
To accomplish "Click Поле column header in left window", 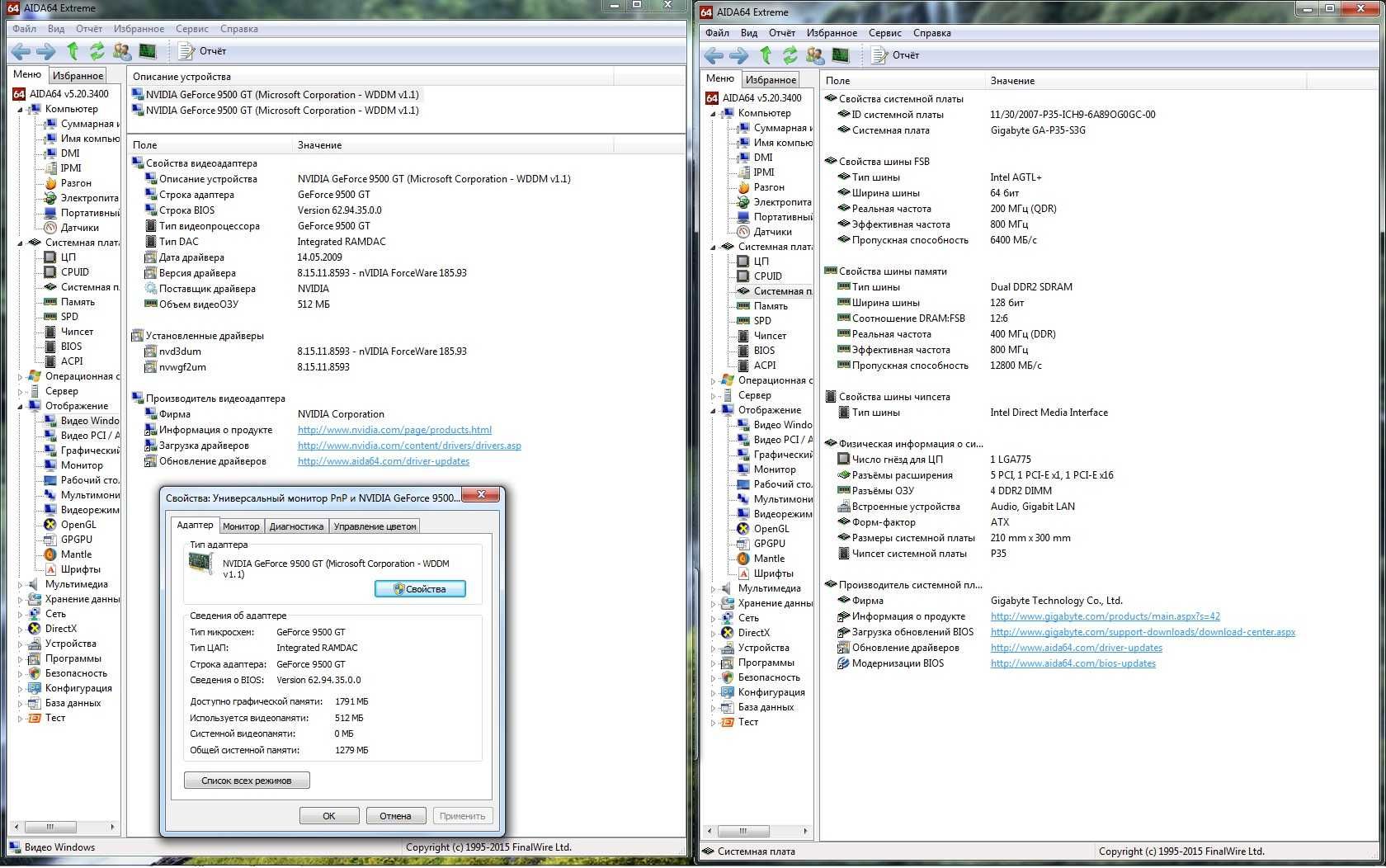I will (210, 145).
